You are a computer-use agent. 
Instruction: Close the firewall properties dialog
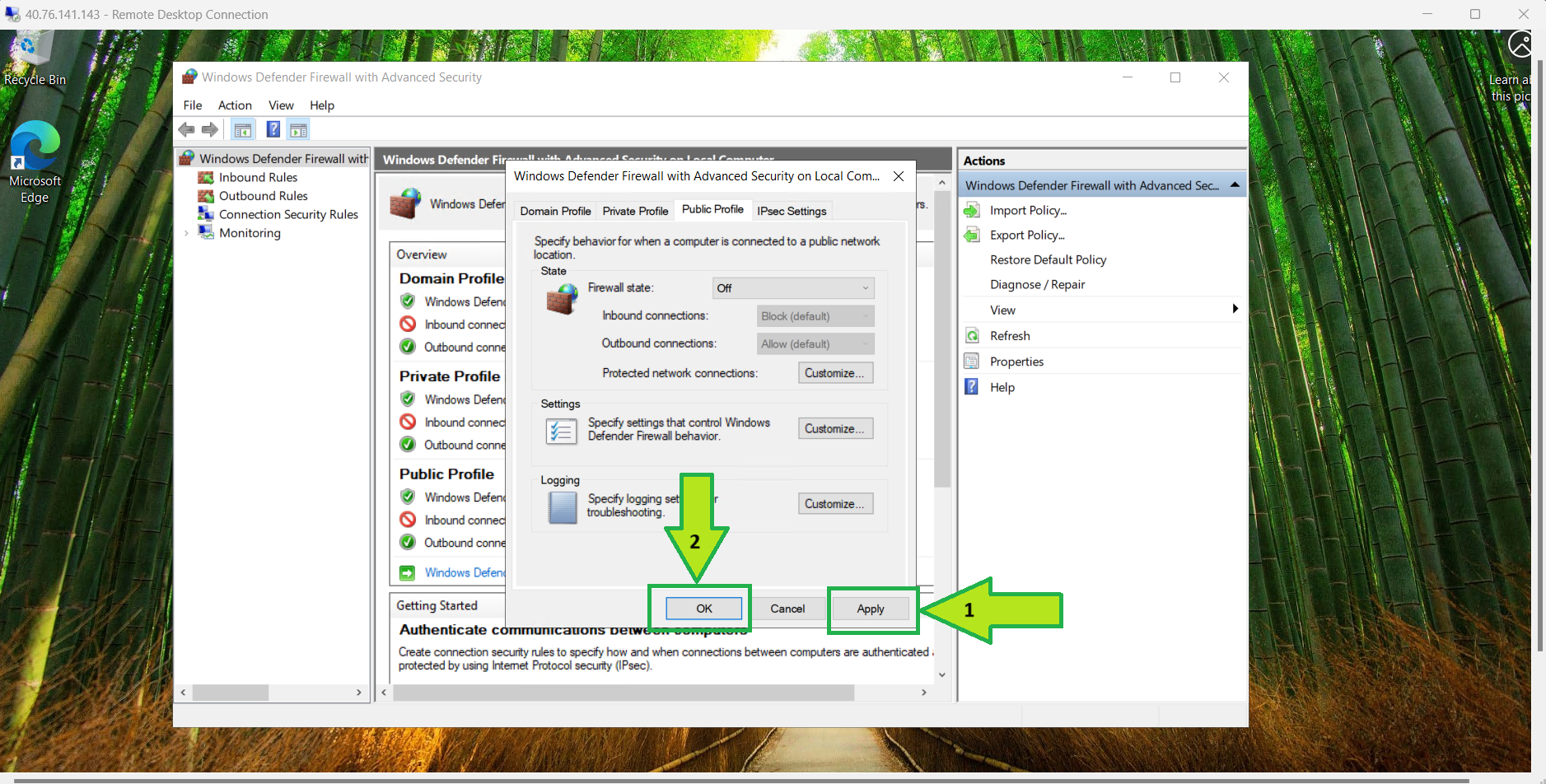click(899, 176)
